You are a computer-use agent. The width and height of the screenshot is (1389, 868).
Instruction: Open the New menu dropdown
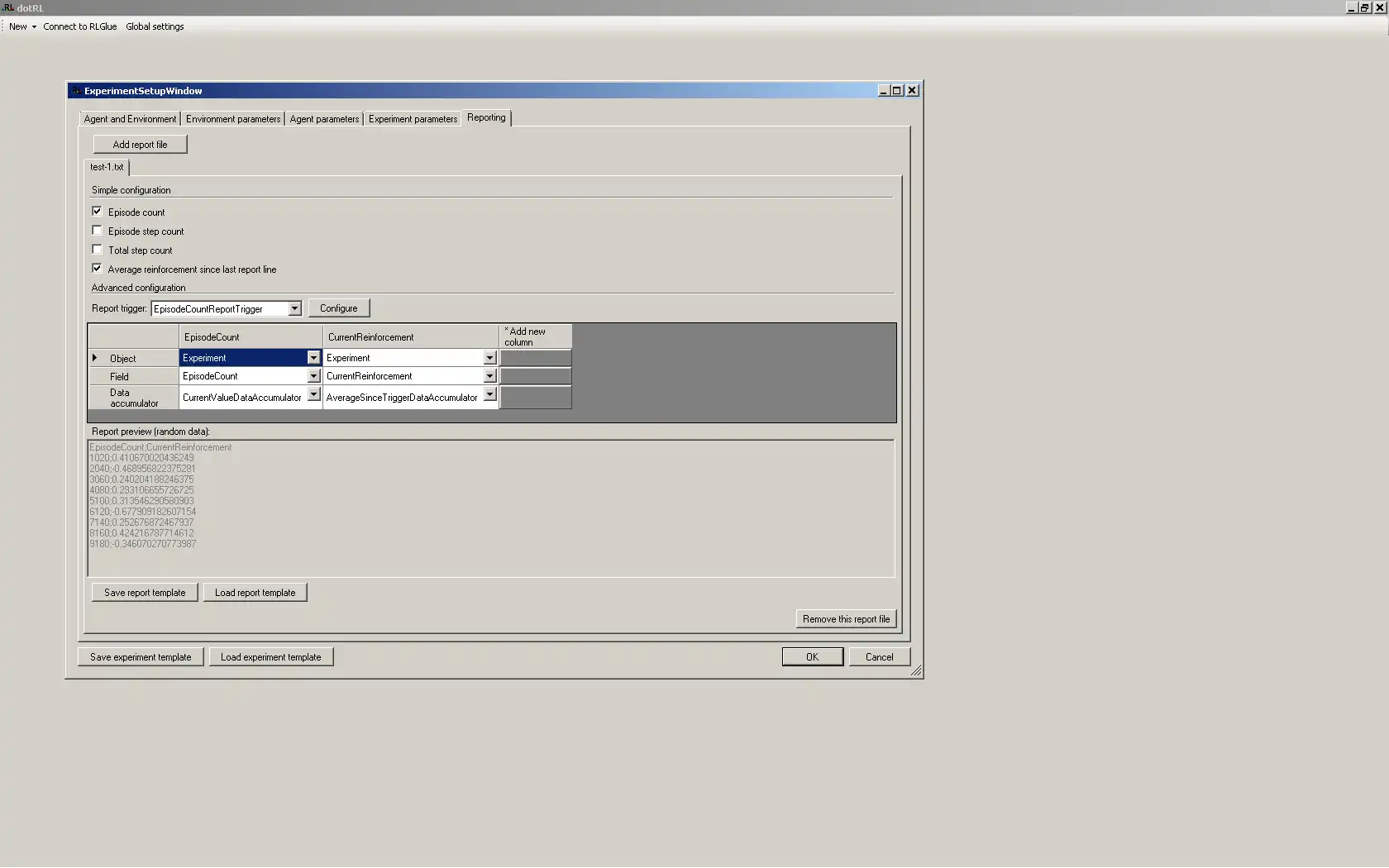[x=22, y=26]
